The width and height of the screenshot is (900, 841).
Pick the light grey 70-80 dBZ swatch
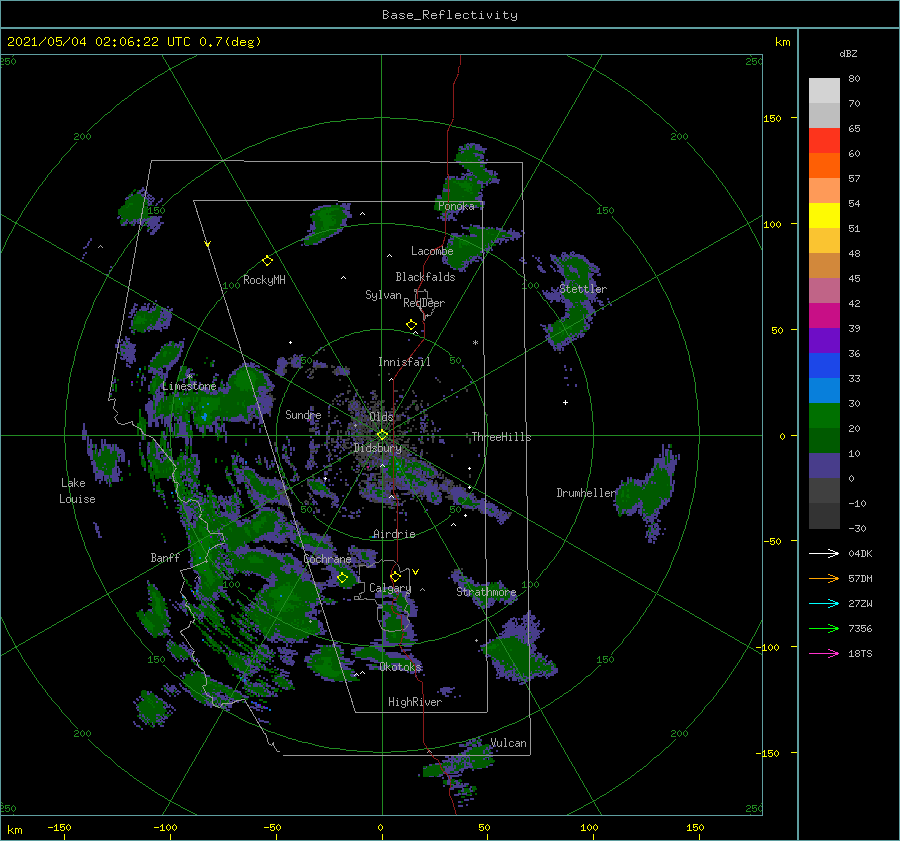[824, 91]
